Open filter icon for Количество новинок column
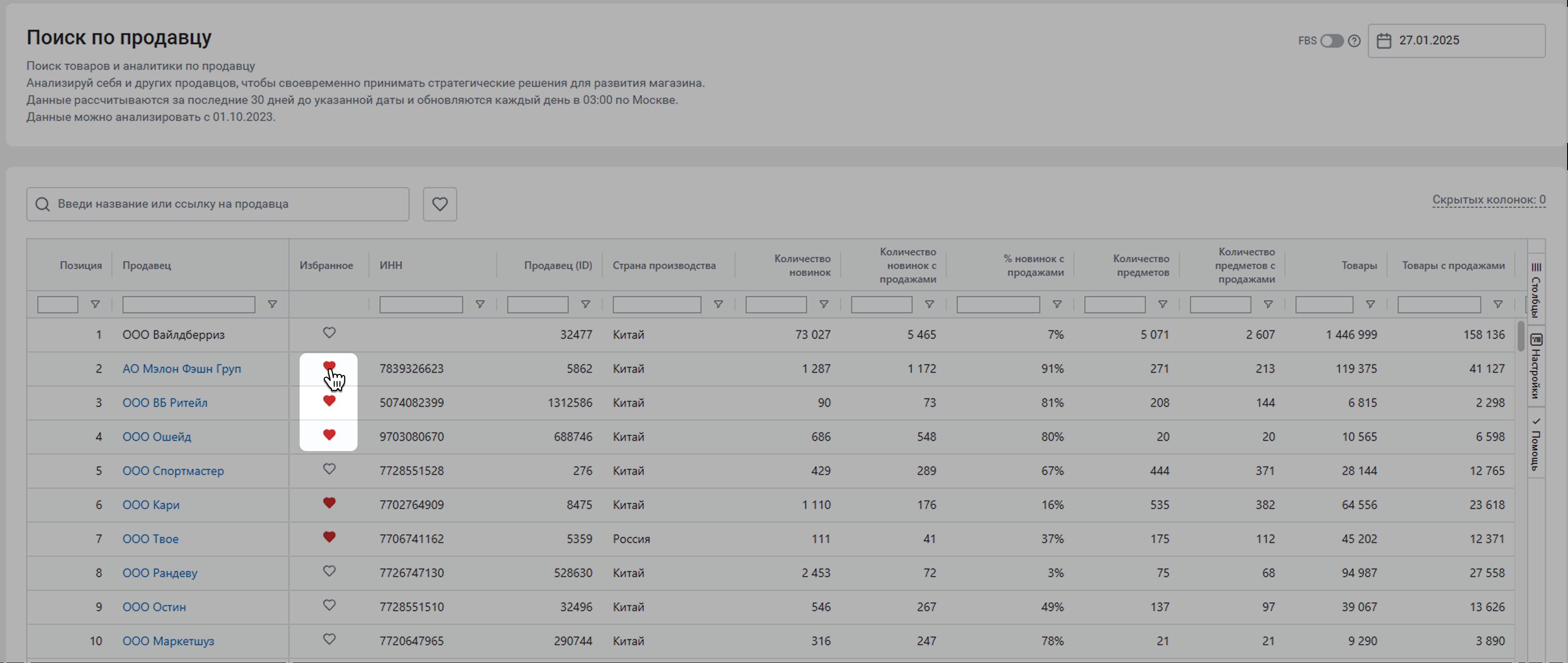This screenshot has width=1568, height=663. pos(824,304)
